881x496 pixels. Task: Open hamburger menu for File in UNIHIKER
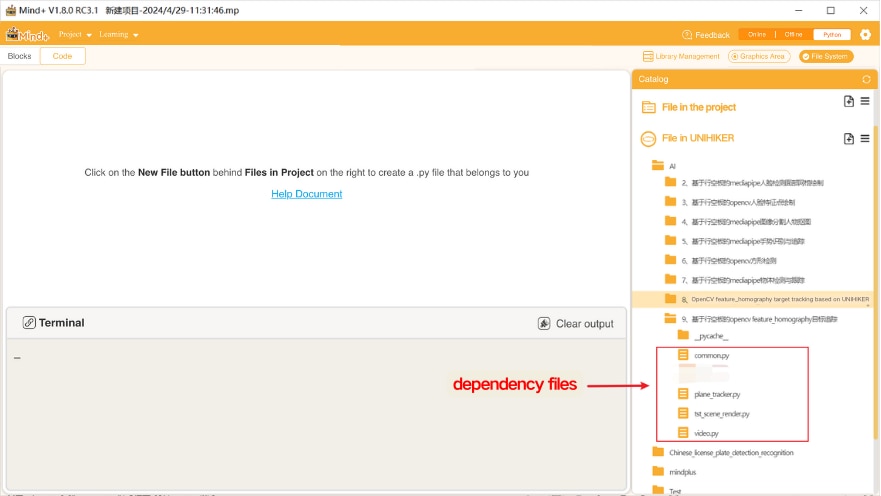pyautogui.click(x=865, y=138)
